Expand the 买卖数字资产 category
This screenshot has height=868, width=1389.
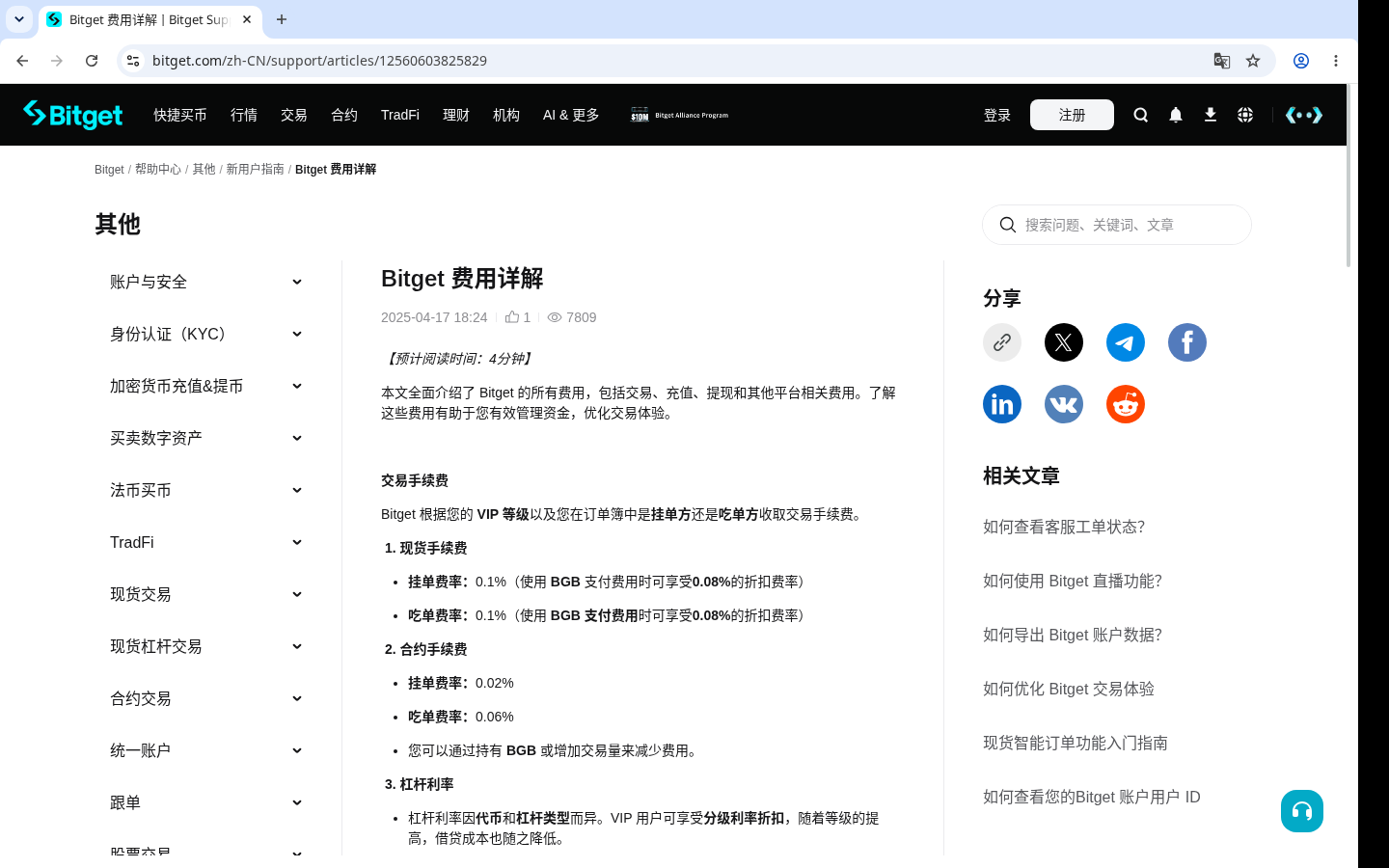206,438
